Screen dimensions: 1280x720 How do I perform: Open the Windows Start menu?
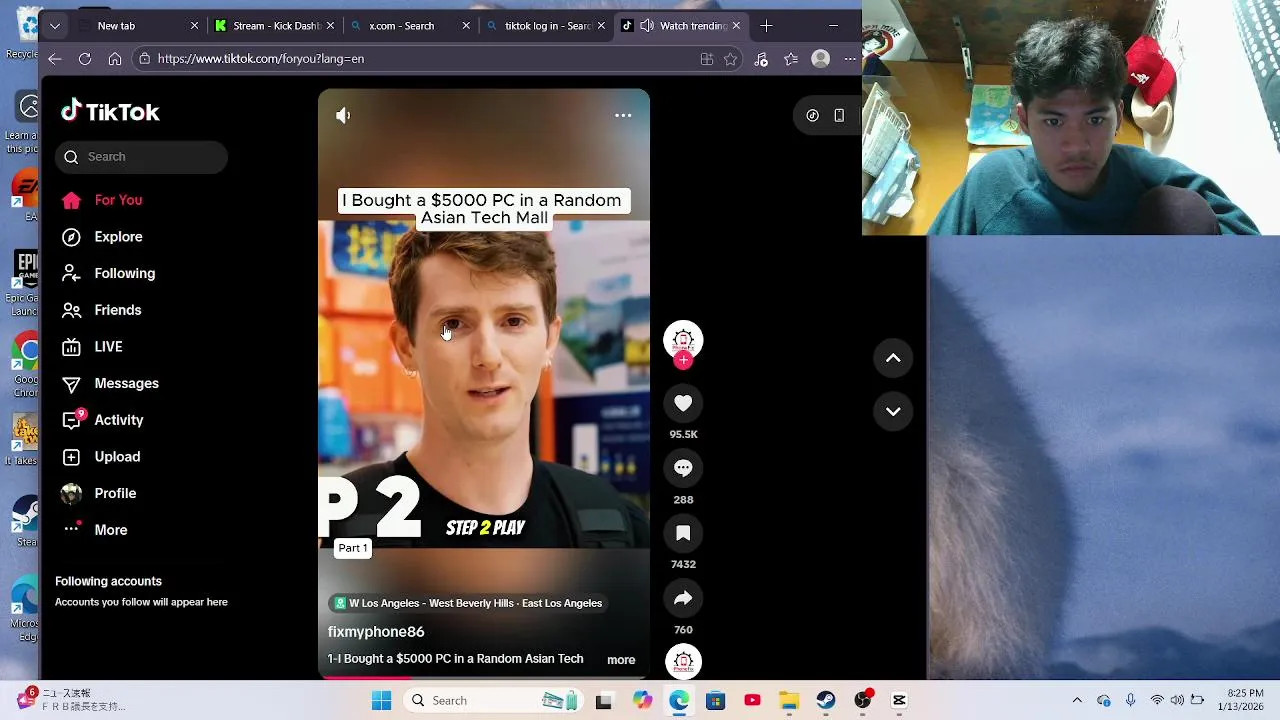click(x=382, y=701)
